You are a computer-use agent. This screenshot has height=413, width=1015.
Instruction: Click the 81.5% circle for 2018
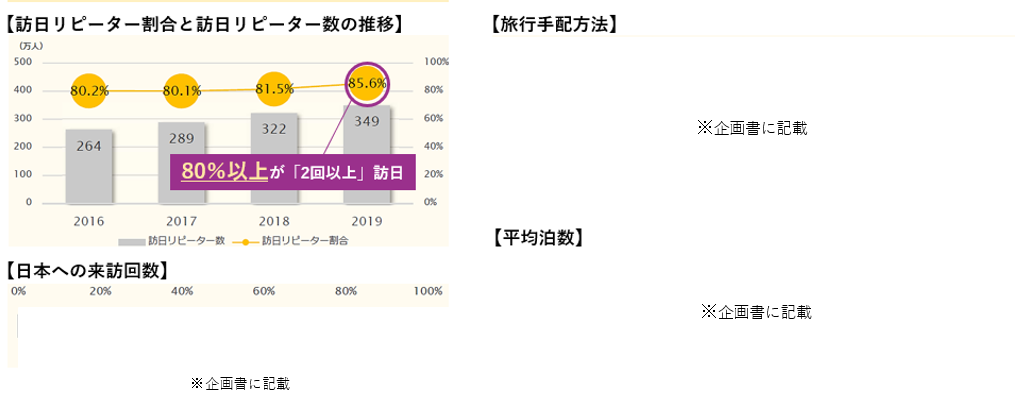(274, 89)
